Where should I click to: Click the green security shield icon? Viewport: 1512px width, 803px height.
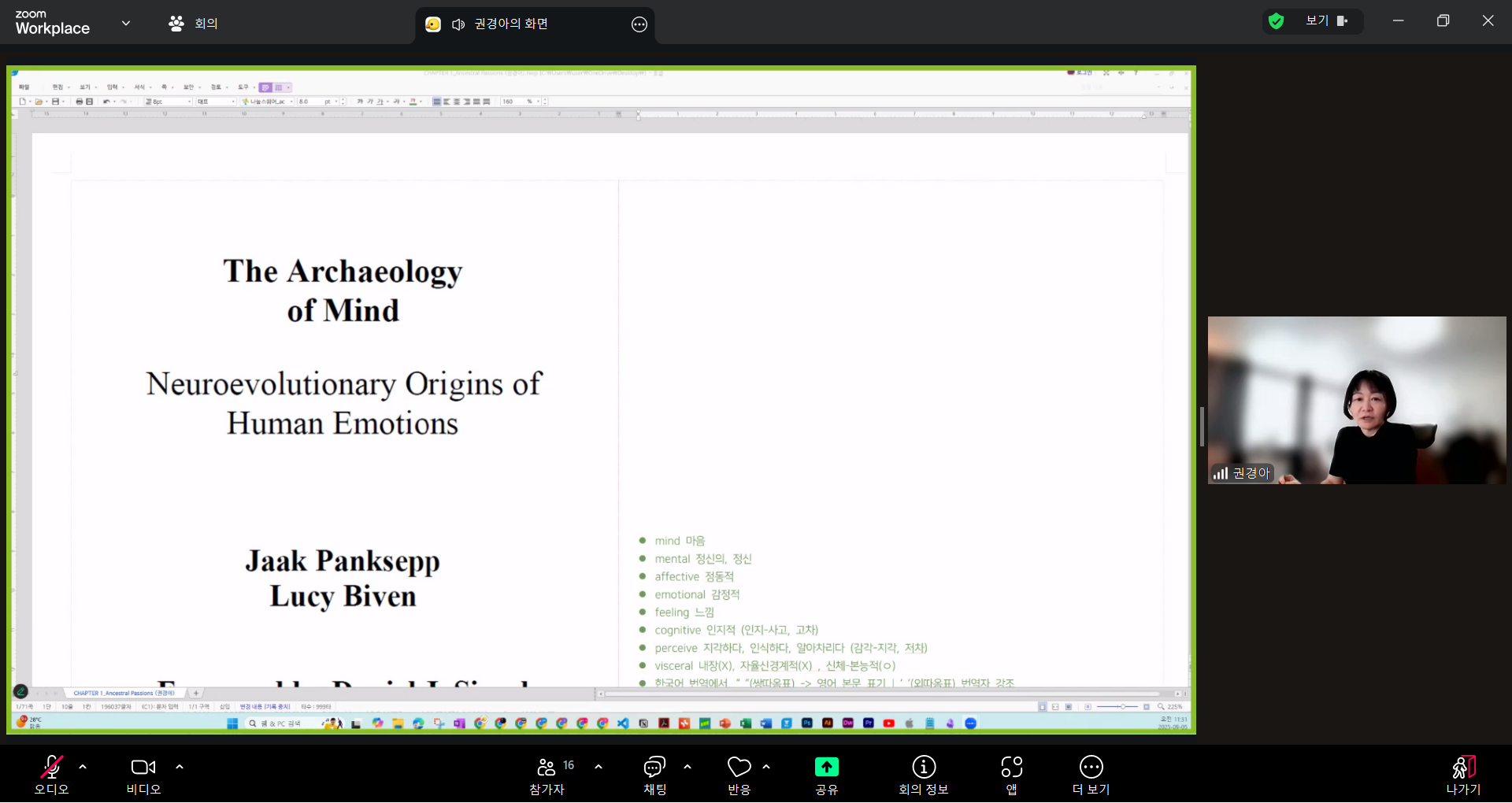1277,21
